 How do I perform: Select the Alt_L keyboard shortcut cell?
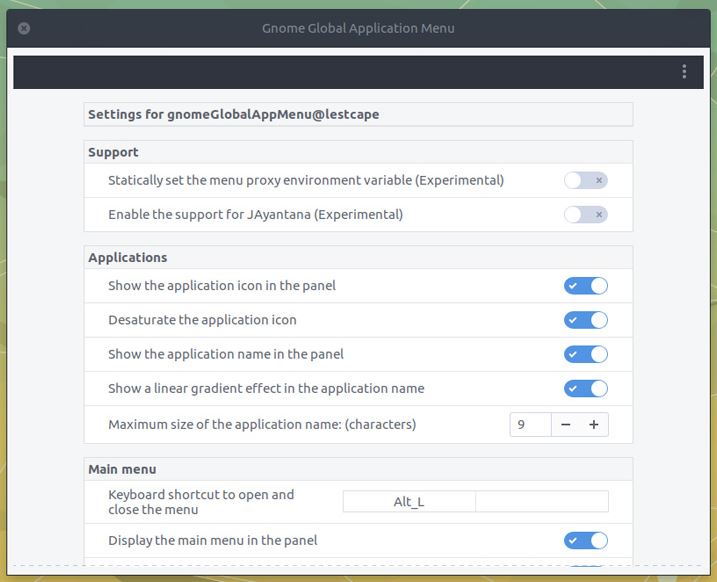(x=409, y=502)
